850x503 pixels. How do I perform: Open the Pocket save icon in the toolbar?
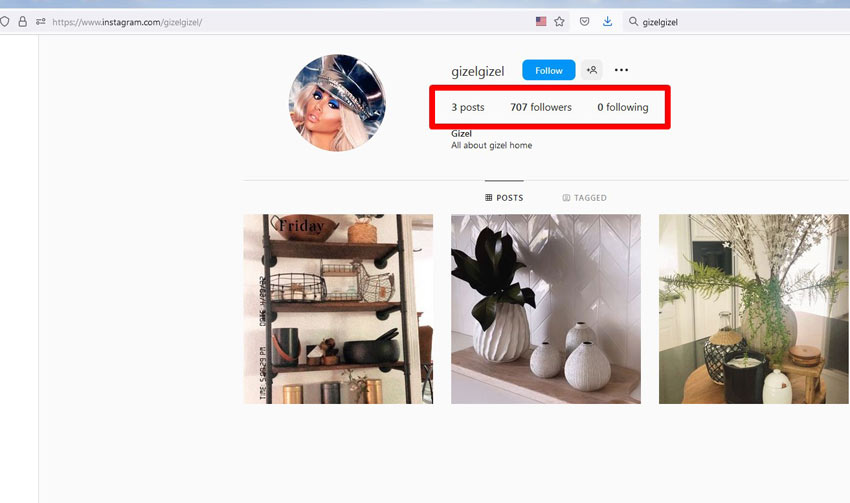pyautogui.click(x=585, y=21)
